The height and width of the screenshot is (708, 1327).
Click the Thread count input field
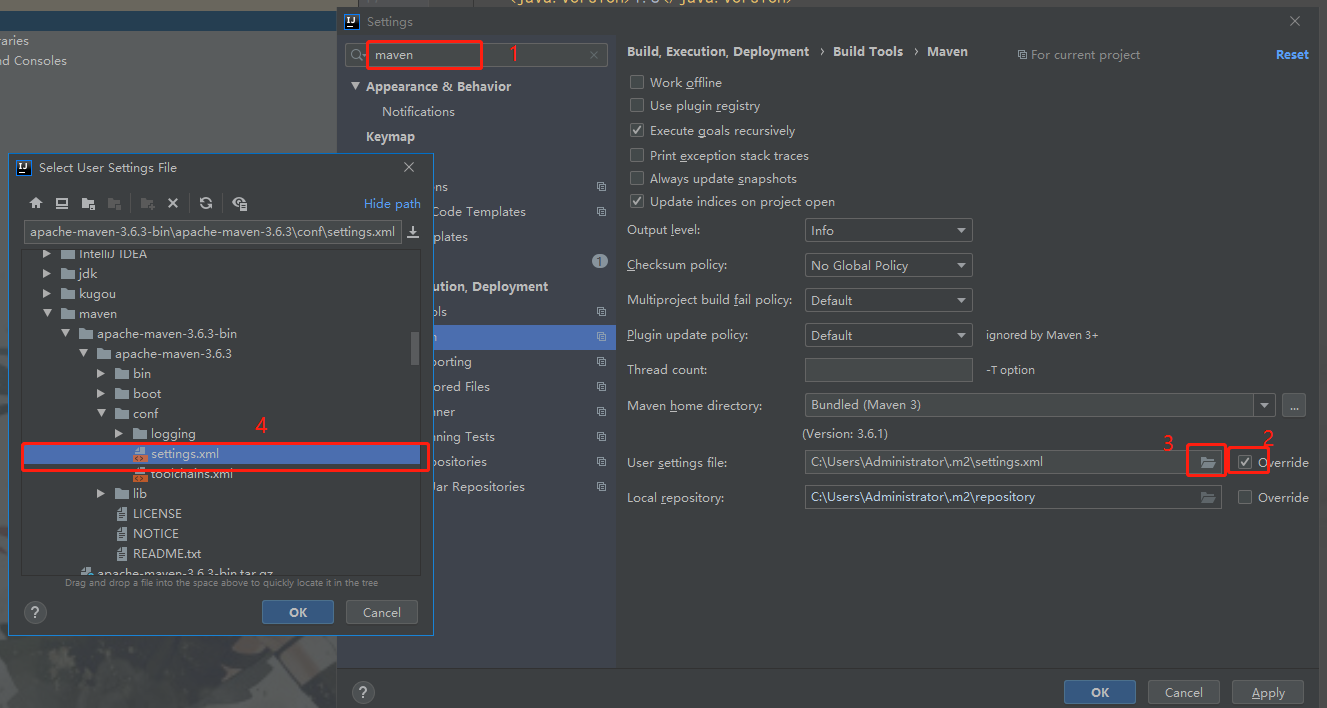pos(888,370)
